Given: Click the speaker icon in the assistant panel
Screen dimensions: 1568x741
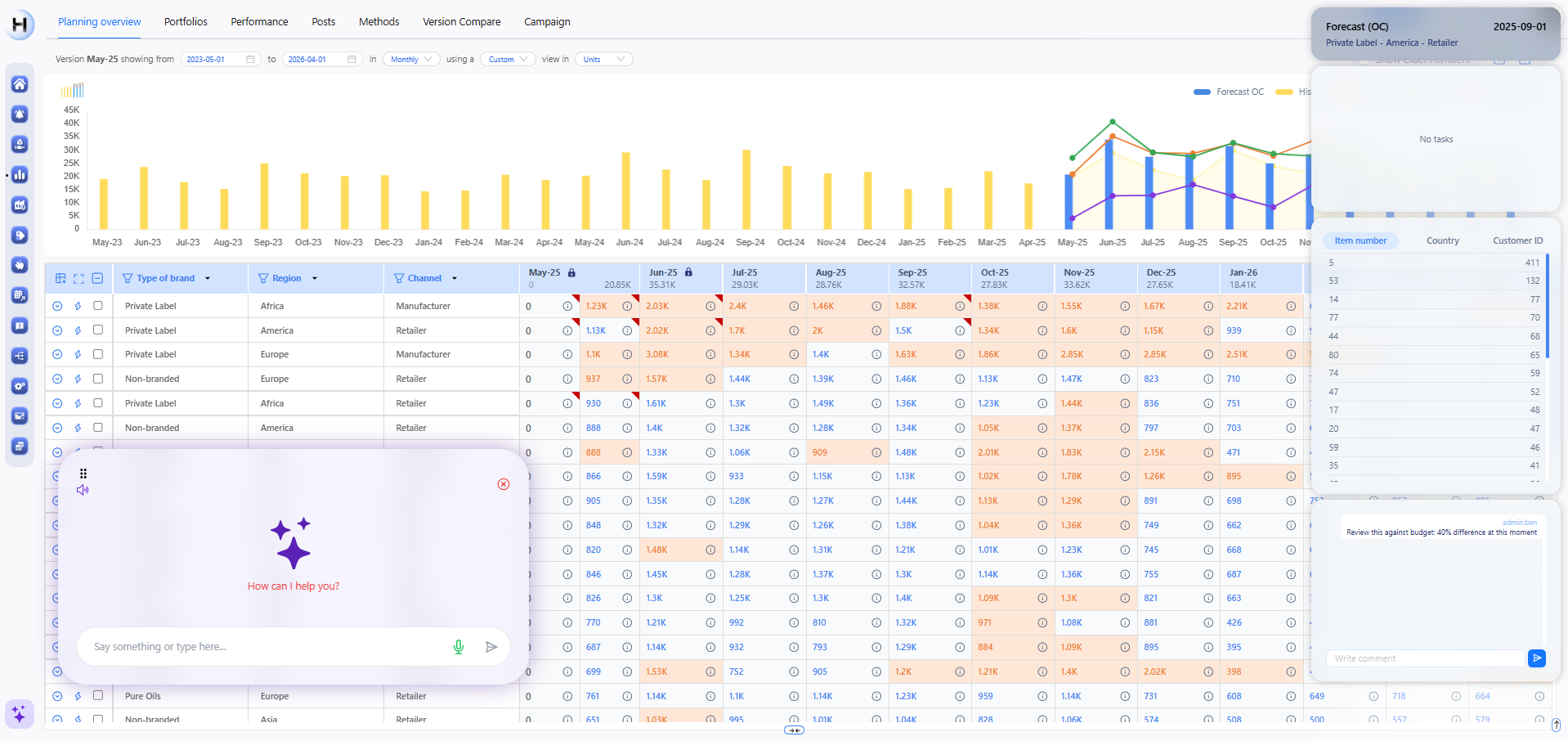Looking at the screenshot, I should [x=83, y=490].
